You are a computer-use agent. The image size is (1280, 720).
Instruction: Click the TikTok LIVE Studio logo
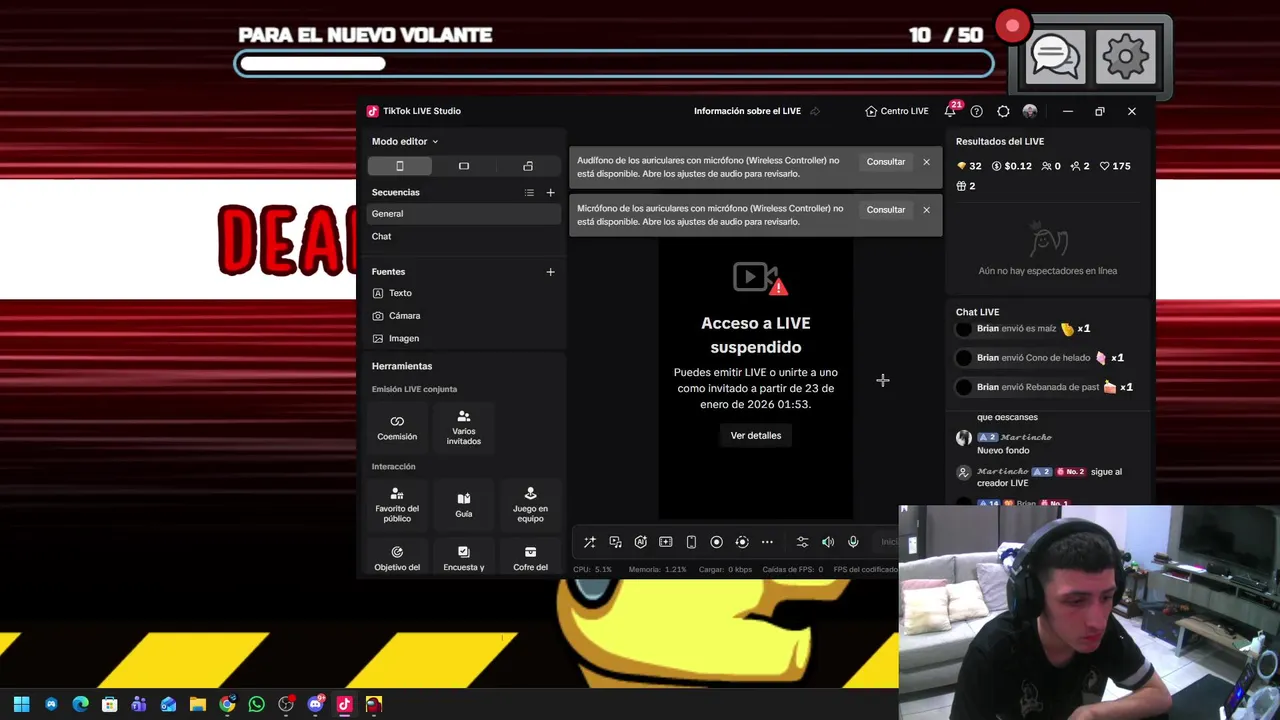372,111
